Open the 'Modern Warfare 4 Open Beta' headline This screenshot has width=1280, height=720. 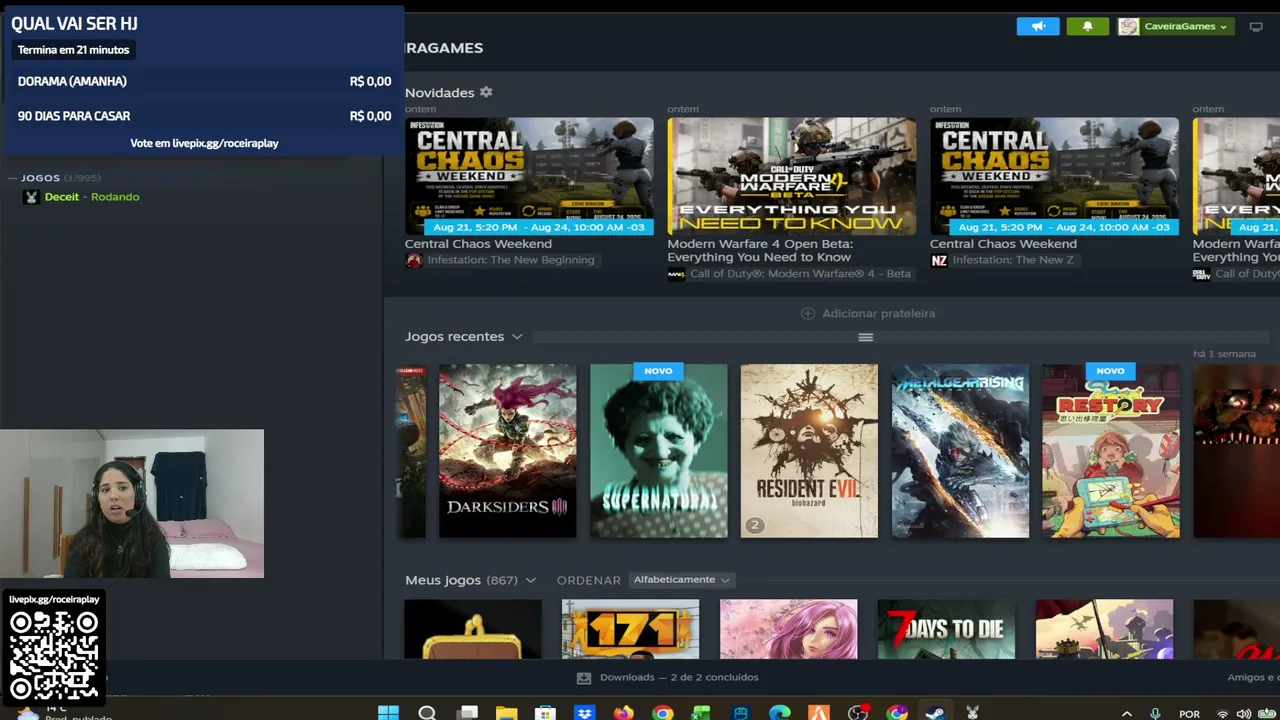pyautogui.click(x=760, y=250)
